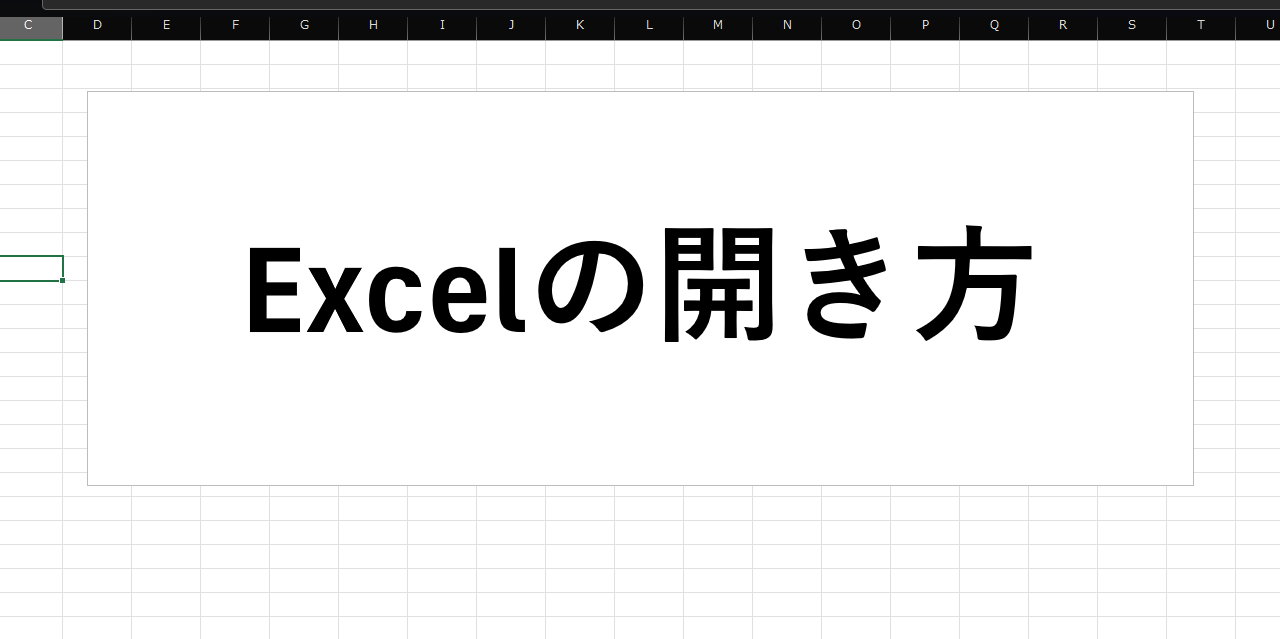Select column S header
Viewport: 1280px width, 639px height.
1132,26
